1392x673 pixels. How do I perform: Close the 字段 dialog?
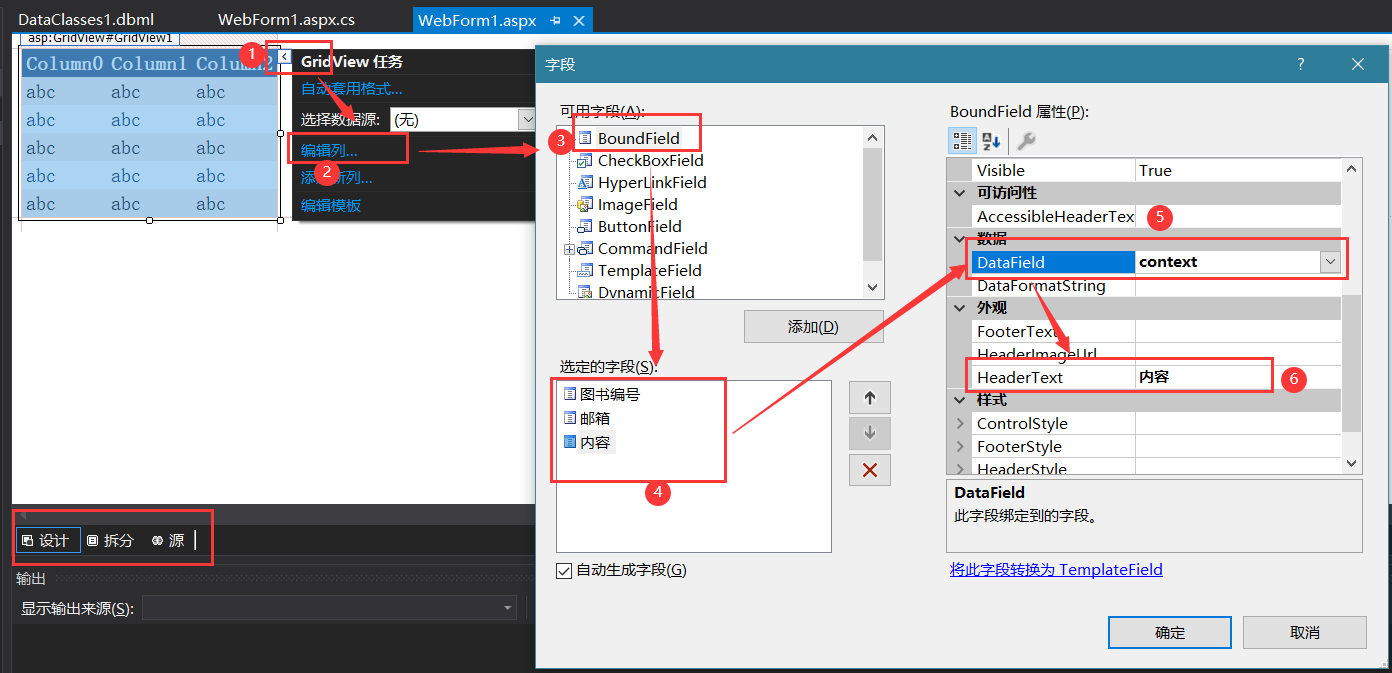pos(1357,64)
